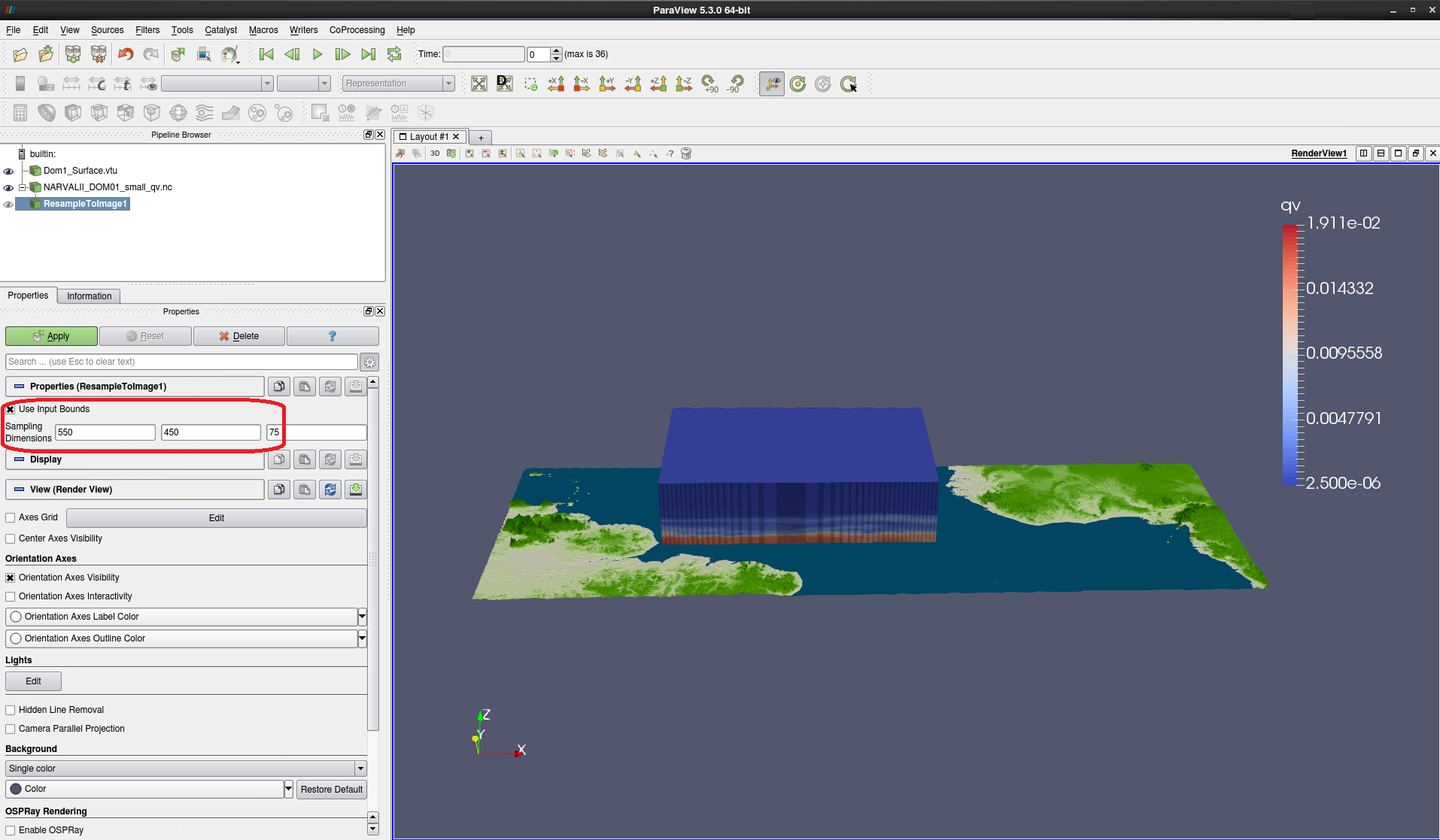This screenshot has width=1440, height=840.
Task: Enable Camera Parallel Projection checkbox
Action: pyautogui.click(x=11, y=729)
